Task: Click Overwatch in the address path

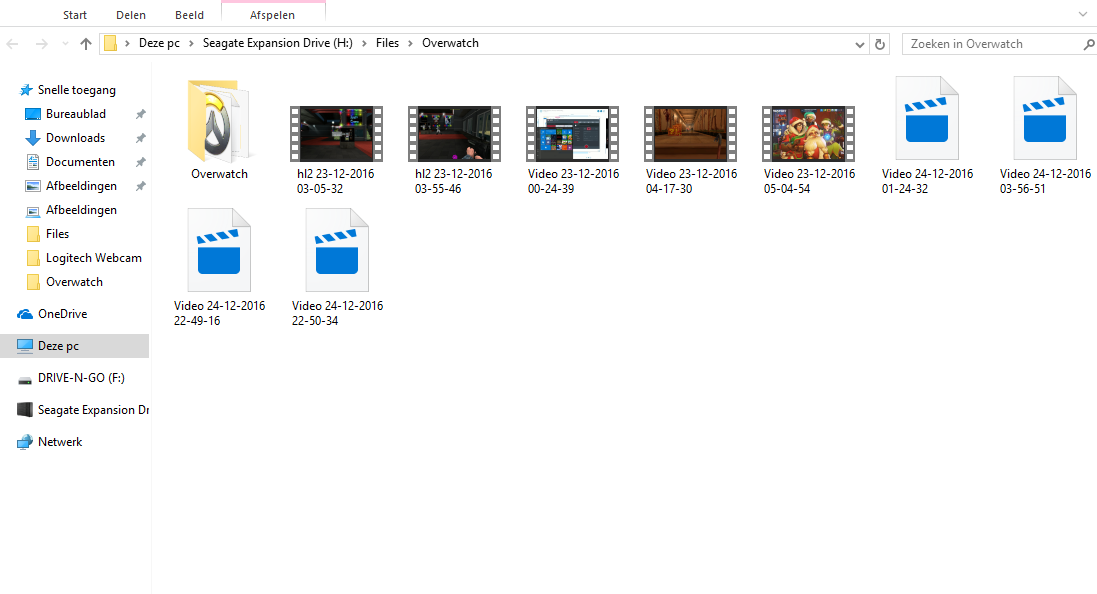Action: click(x=451, y=43)
